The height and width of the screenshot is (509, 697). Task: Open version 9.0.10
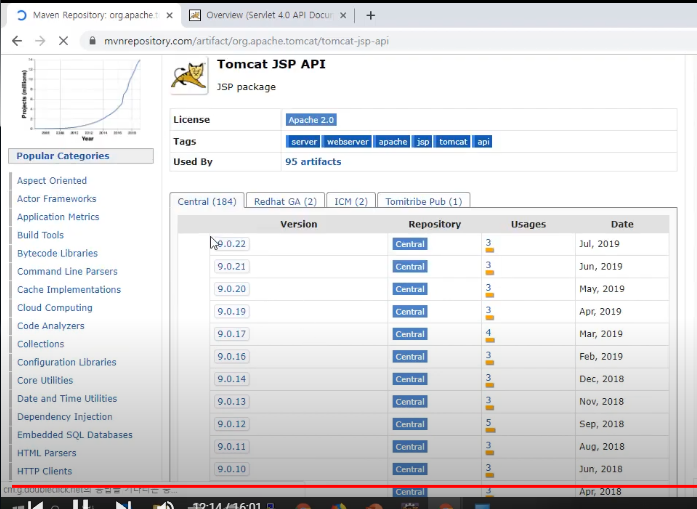(x=232, y=469)
